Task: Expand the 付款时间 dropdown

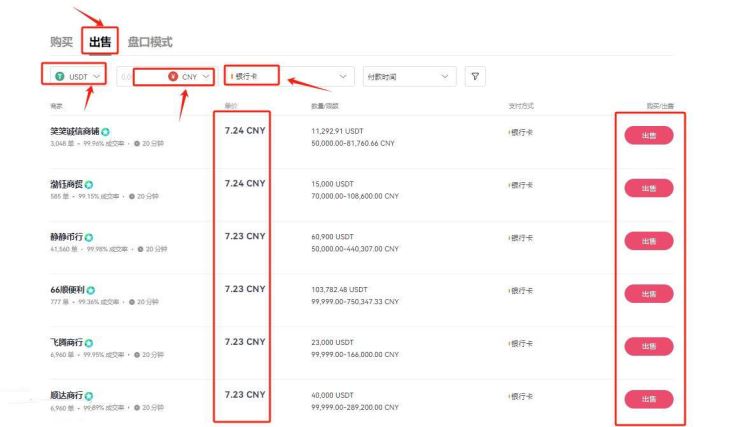Action: [409, 77]
